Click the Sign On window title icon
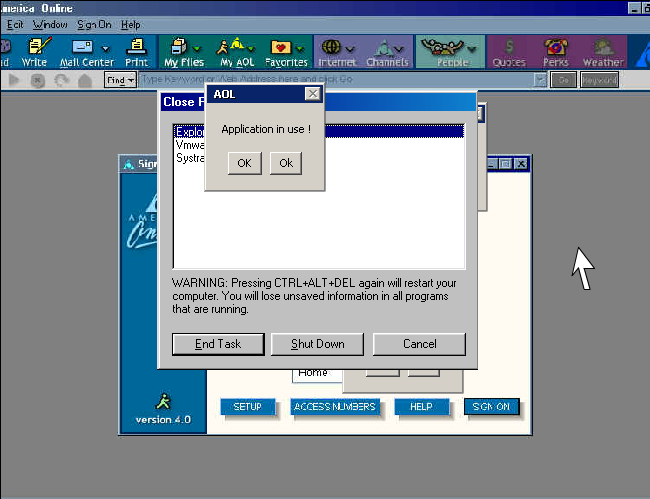The height and width of the screenshot is (499, 650). coord(129,165)
